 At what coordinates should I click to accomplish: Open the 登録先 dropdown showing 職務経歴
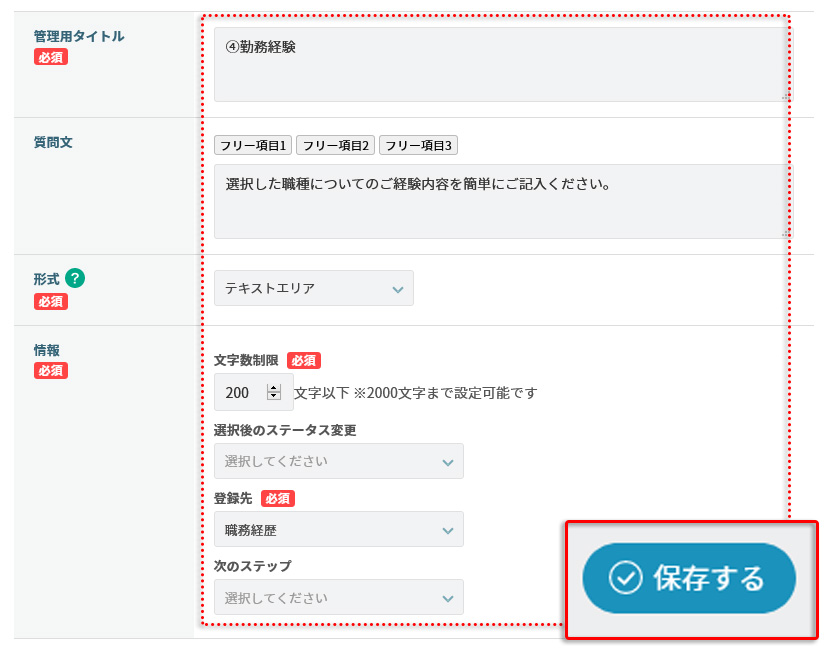338,529
